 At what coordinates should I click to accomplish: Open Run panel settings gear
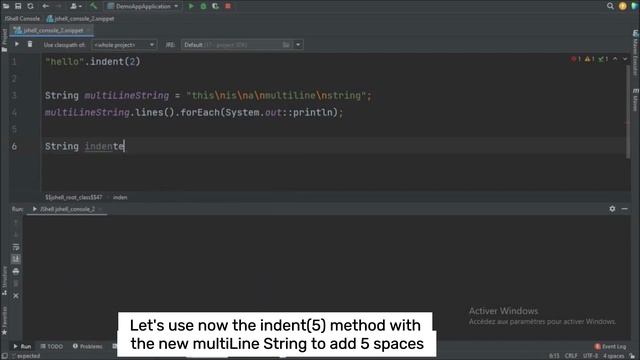612,209
